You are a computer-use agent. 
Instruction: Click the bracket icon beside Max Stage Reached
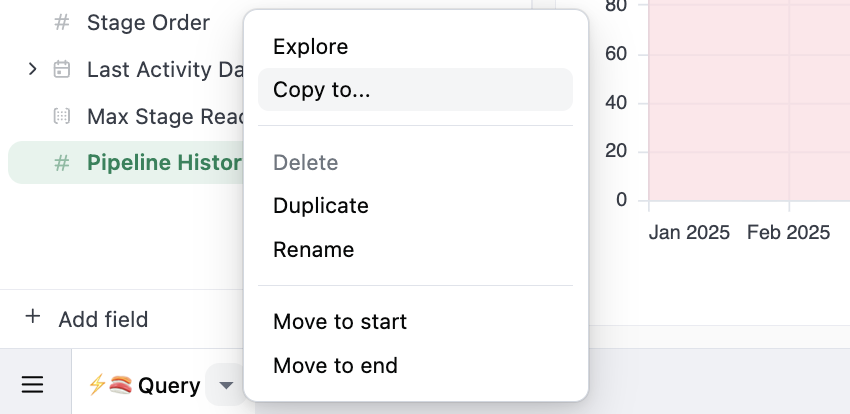(x=62, y=117)
